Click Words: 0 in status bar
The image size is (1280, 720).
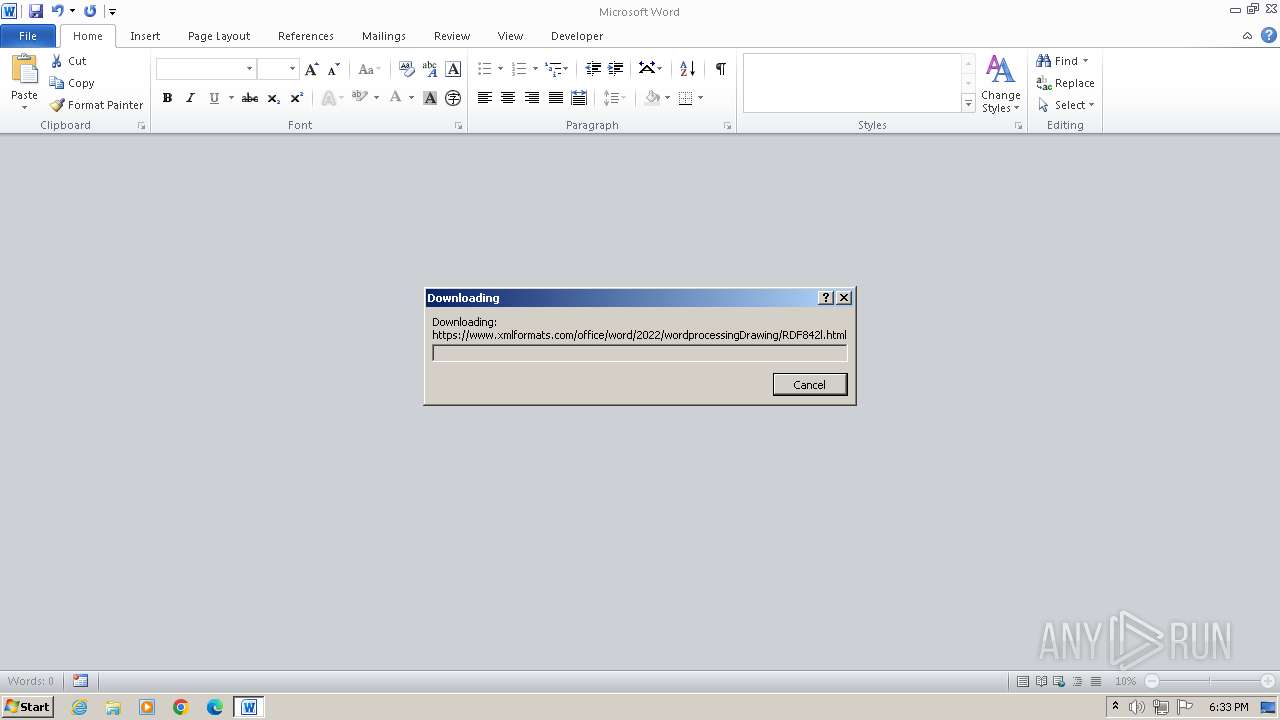[x=31, y=681]
